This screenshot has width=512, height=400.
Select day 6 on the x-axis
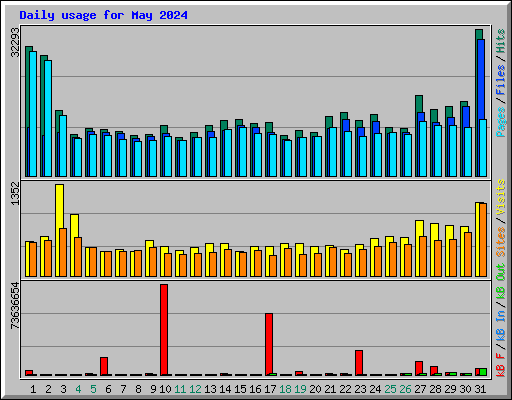tap(108, 389)
